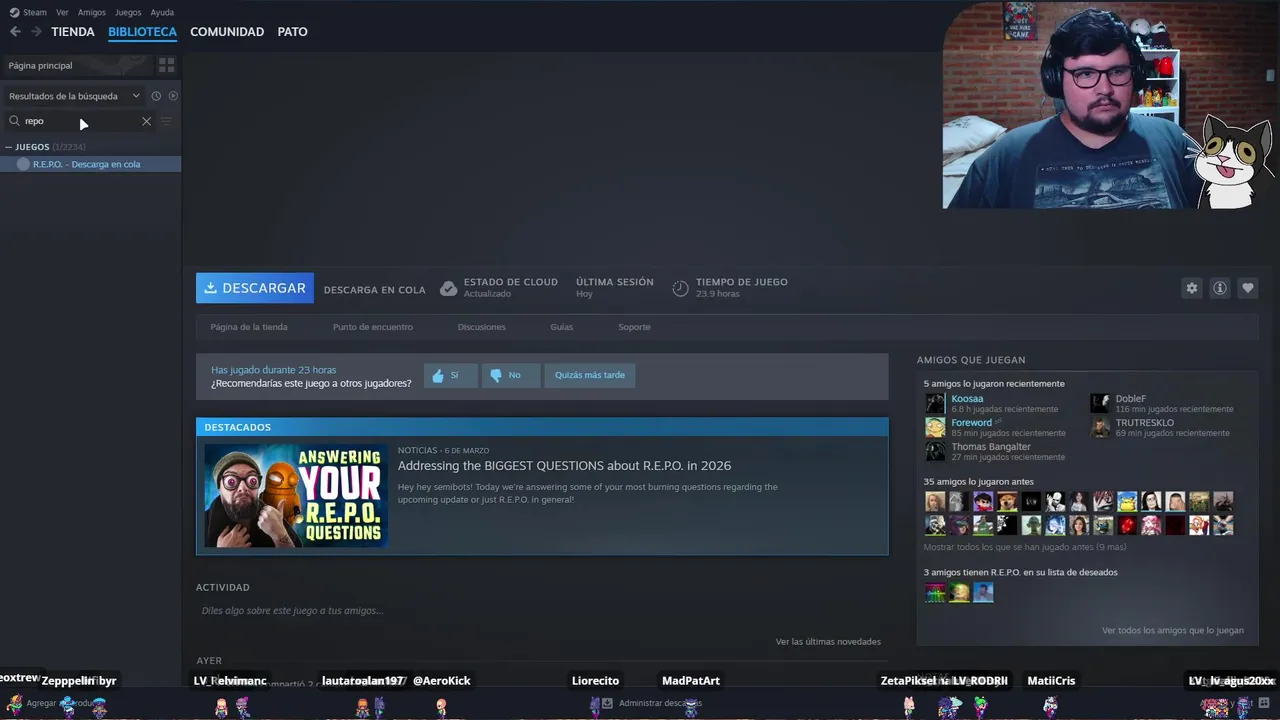Open Discusiones link

pos(482,327)
